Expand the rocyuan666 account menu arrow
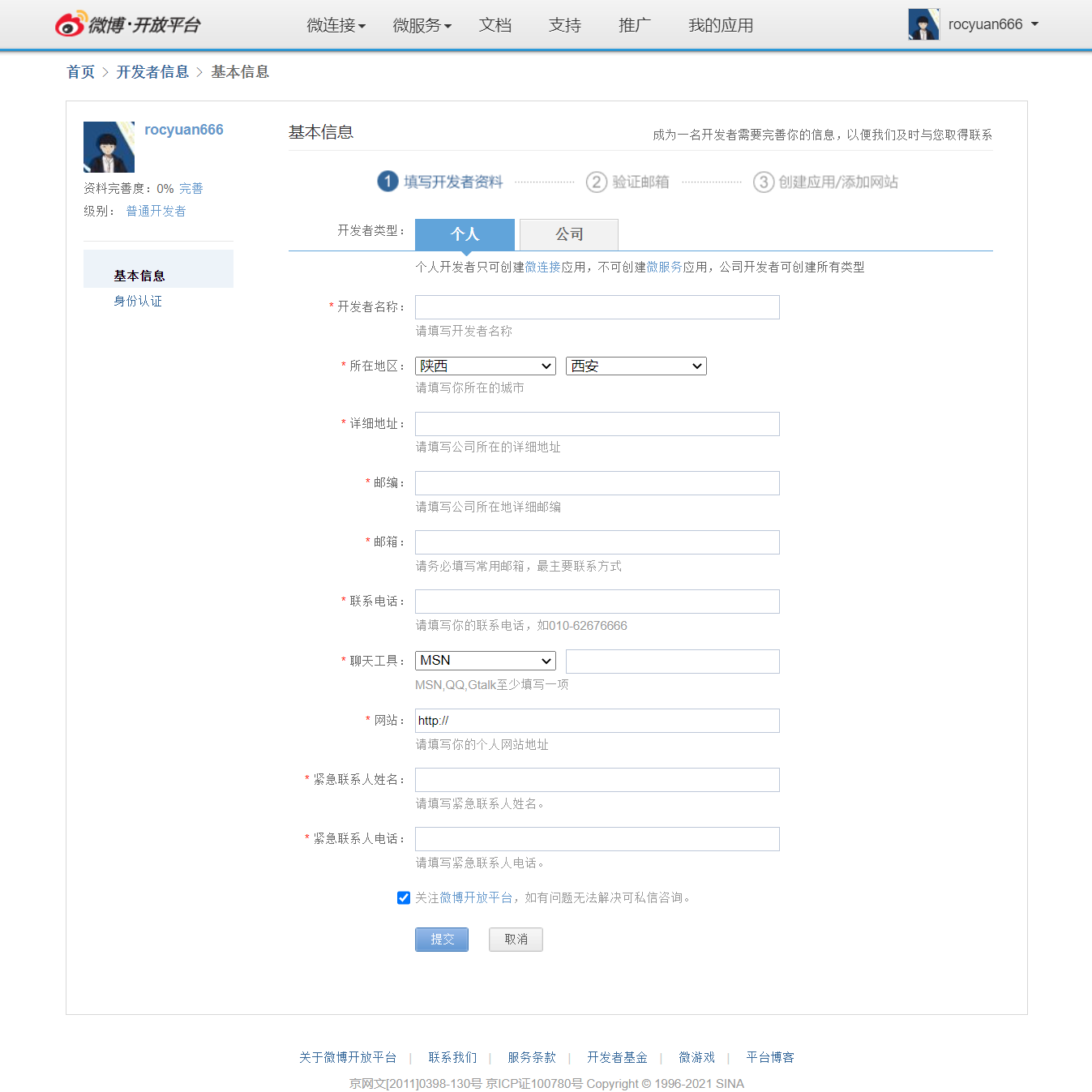 click(x=1034, y=24)
